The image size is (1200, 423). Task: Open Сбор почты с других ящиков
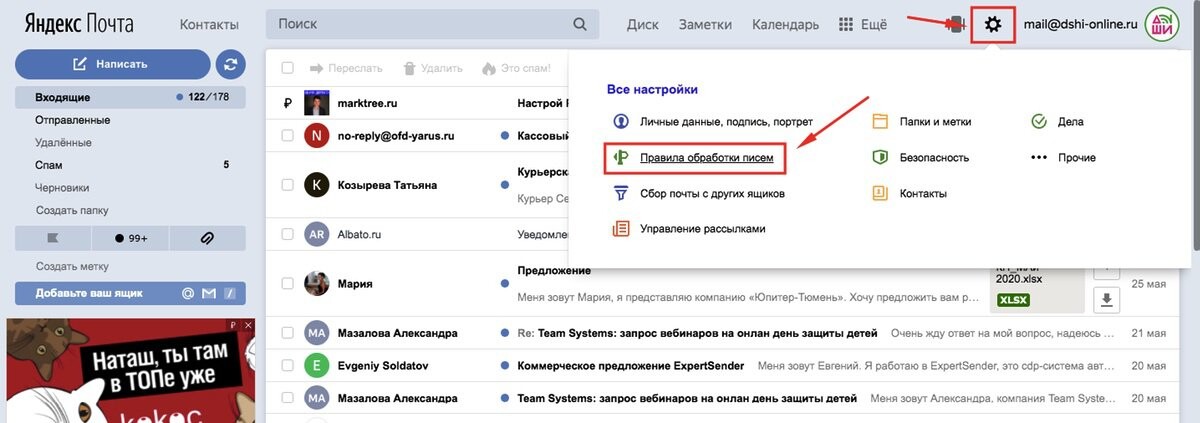[713, 193]
